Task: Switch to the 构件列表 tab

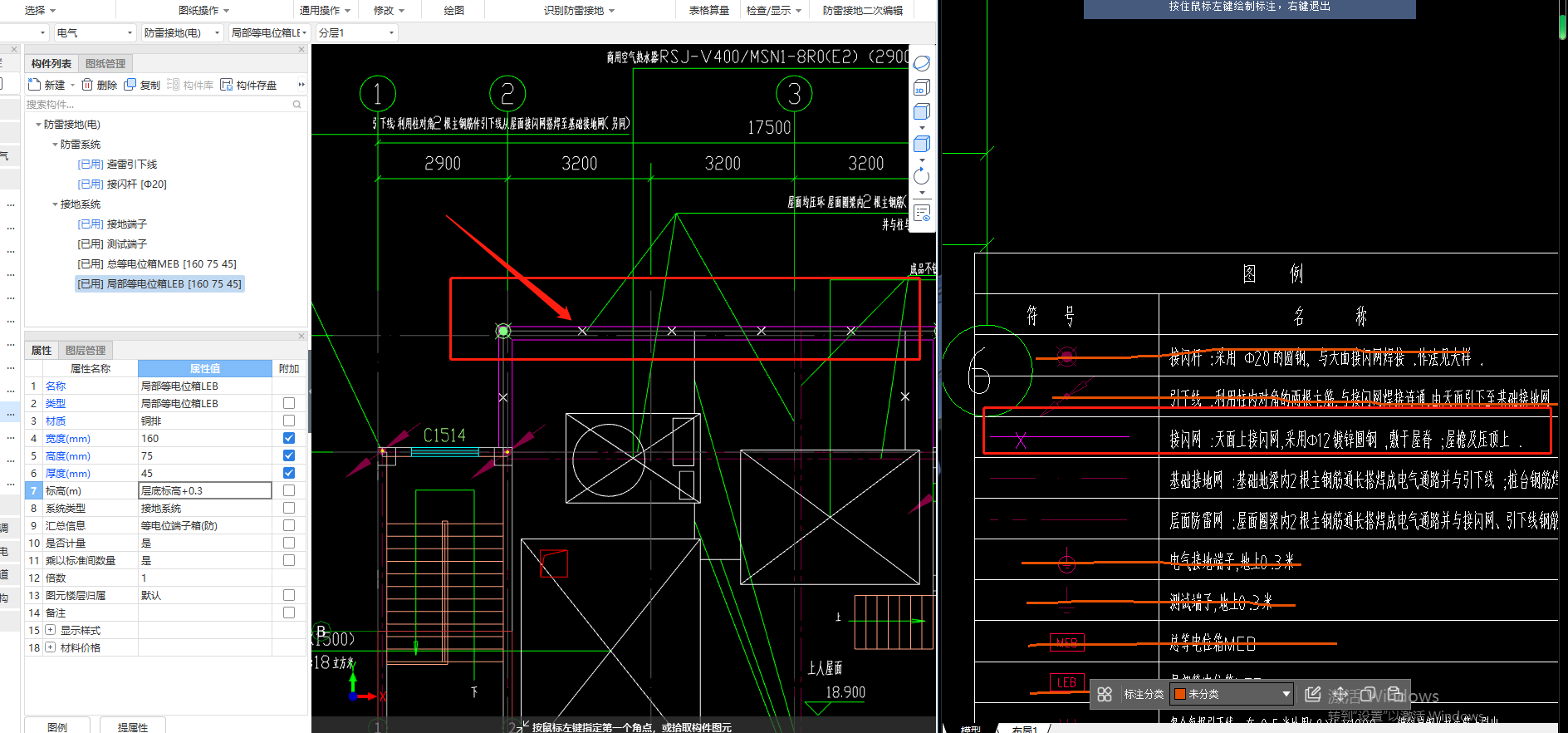Action: tap(51, 63)
